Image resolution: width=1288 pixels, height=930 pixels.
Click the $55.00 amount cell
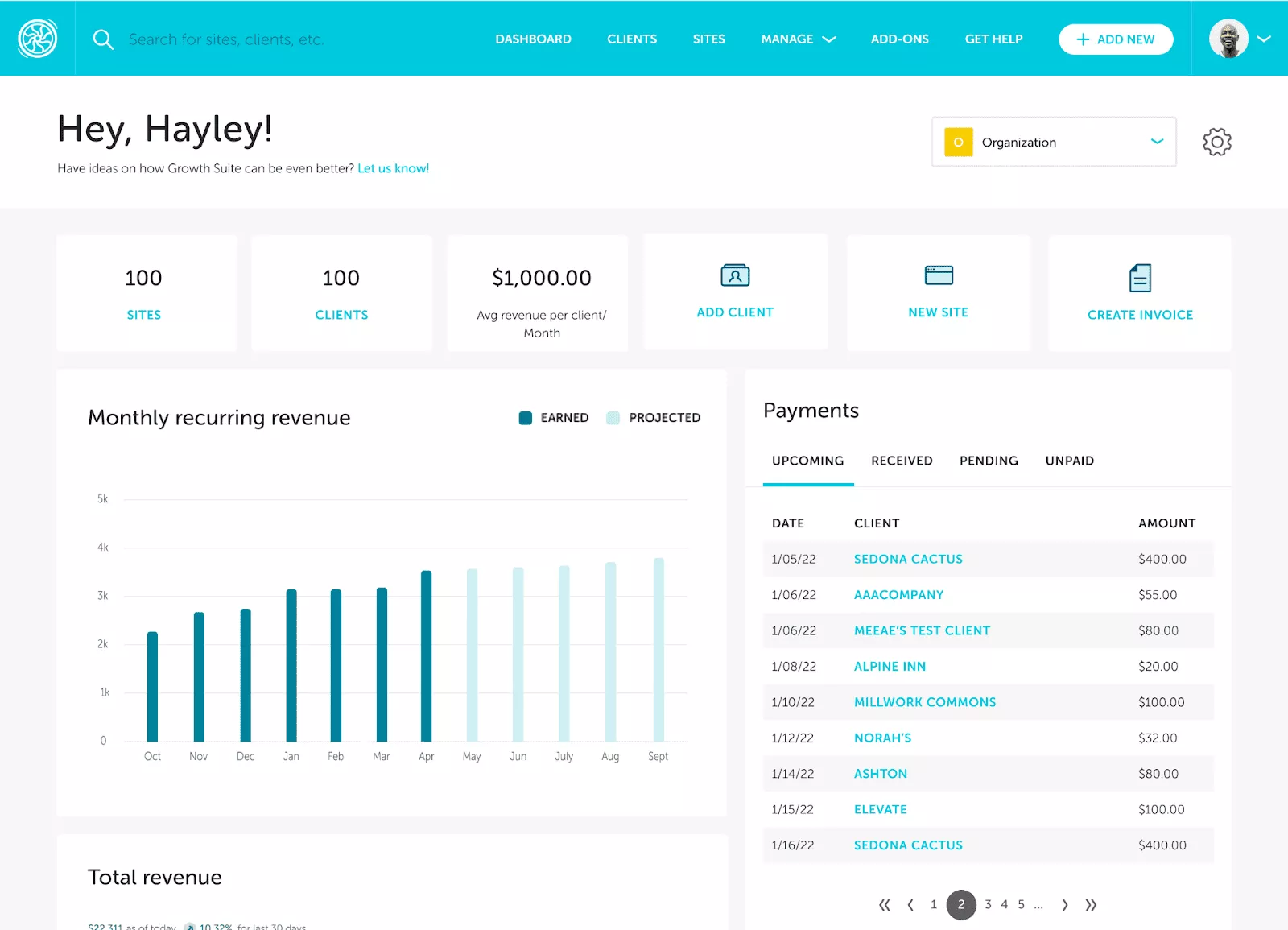[x=1158, y=595]
